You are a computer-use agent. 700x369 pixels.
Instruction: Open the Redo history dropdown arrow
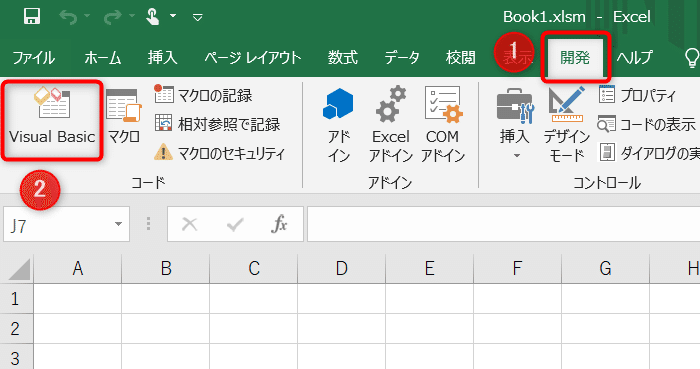coord(132,17)
